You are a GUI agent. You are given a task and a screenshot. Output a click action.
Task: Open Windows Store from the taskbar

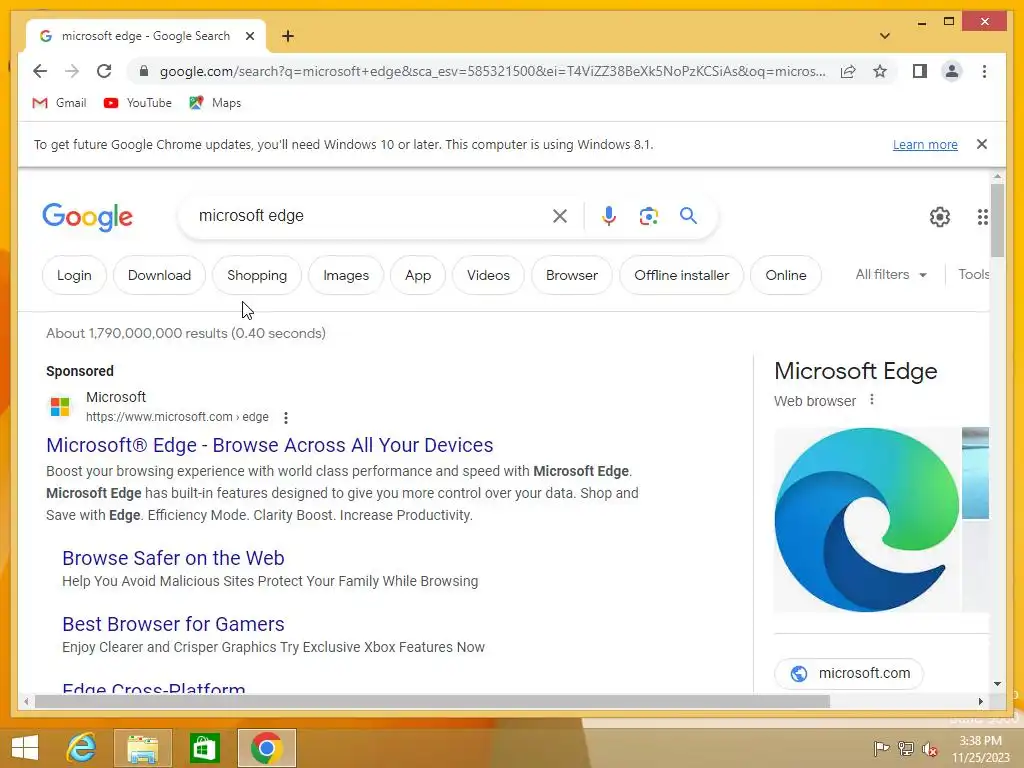click(x=204, y=748)
